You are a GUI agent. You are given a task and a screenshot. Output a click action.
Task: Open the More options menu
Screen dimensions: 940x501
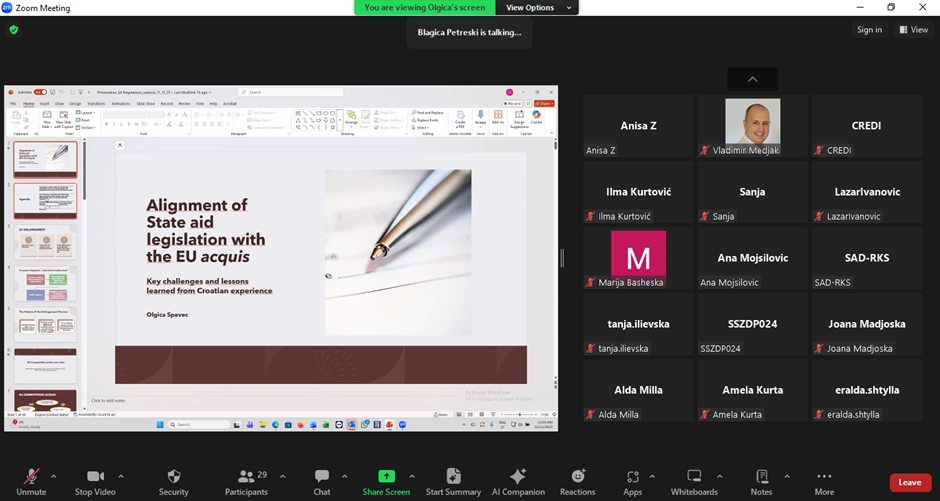point(824,477)
